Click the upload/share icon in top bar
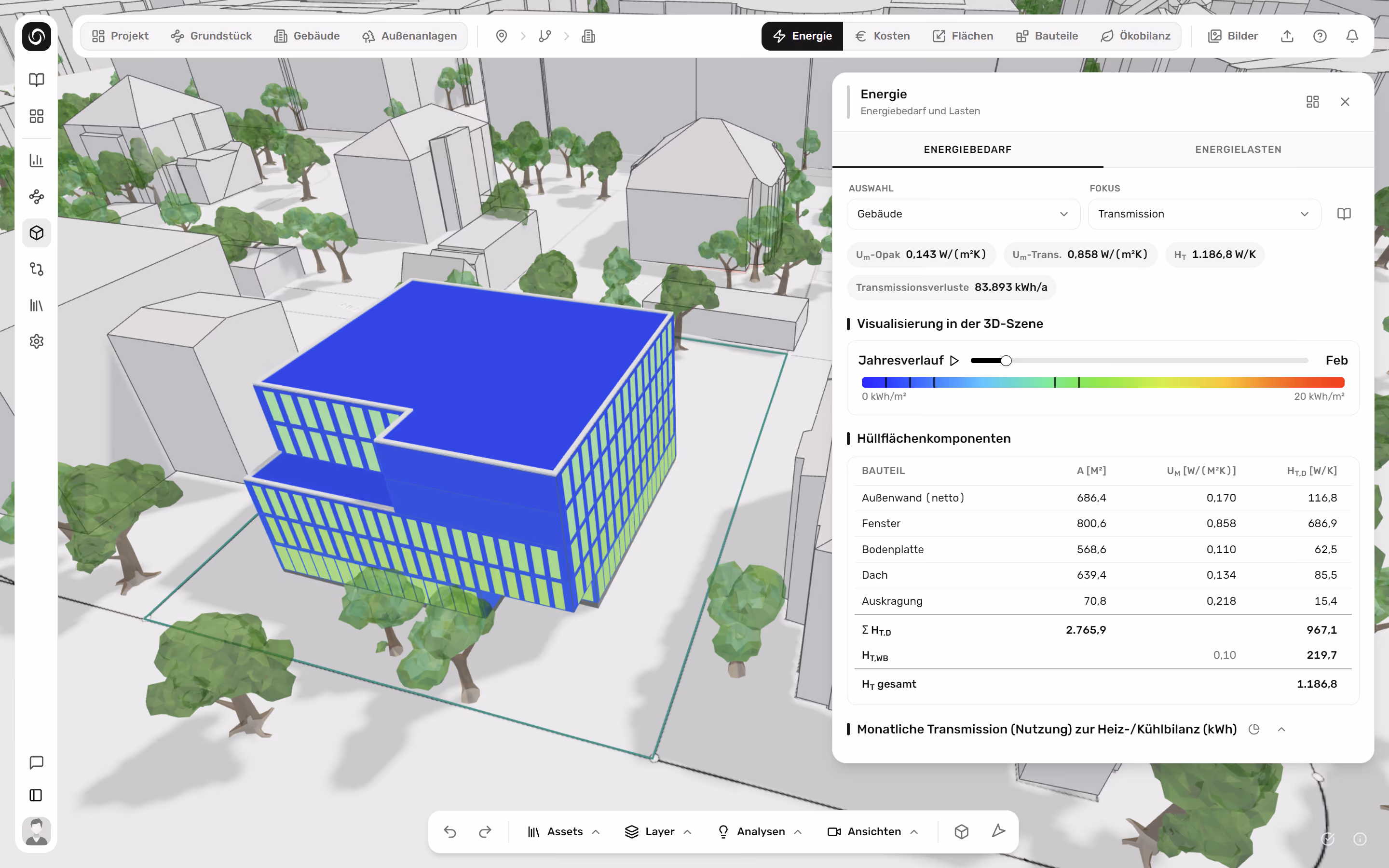The width and height of the screenshot is (1389, 868). click(x=1287, y=36)
